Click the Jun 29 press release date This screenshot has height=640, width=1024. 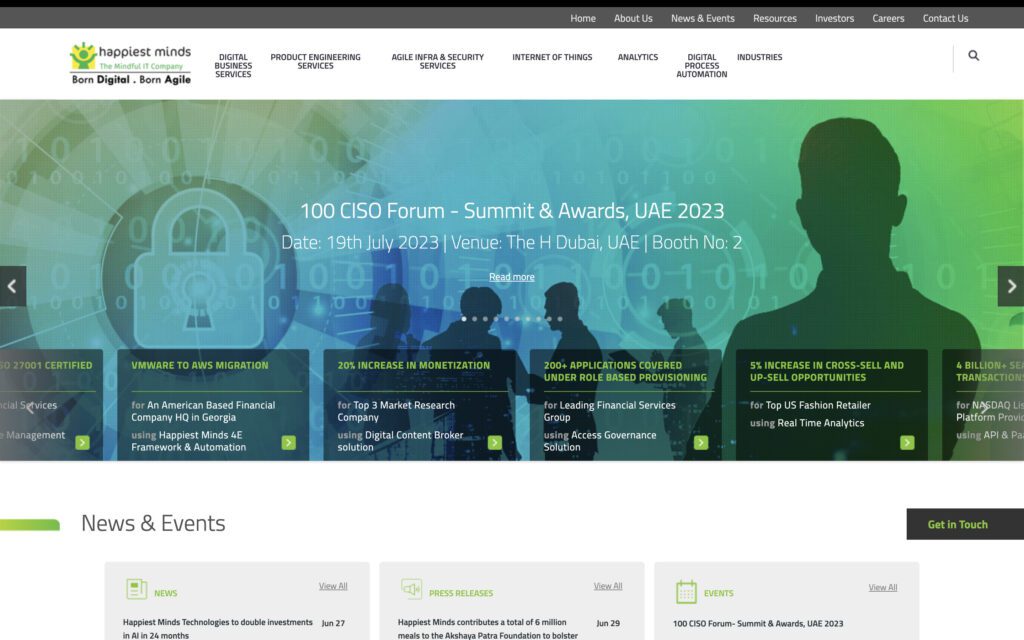click(608, 623)
